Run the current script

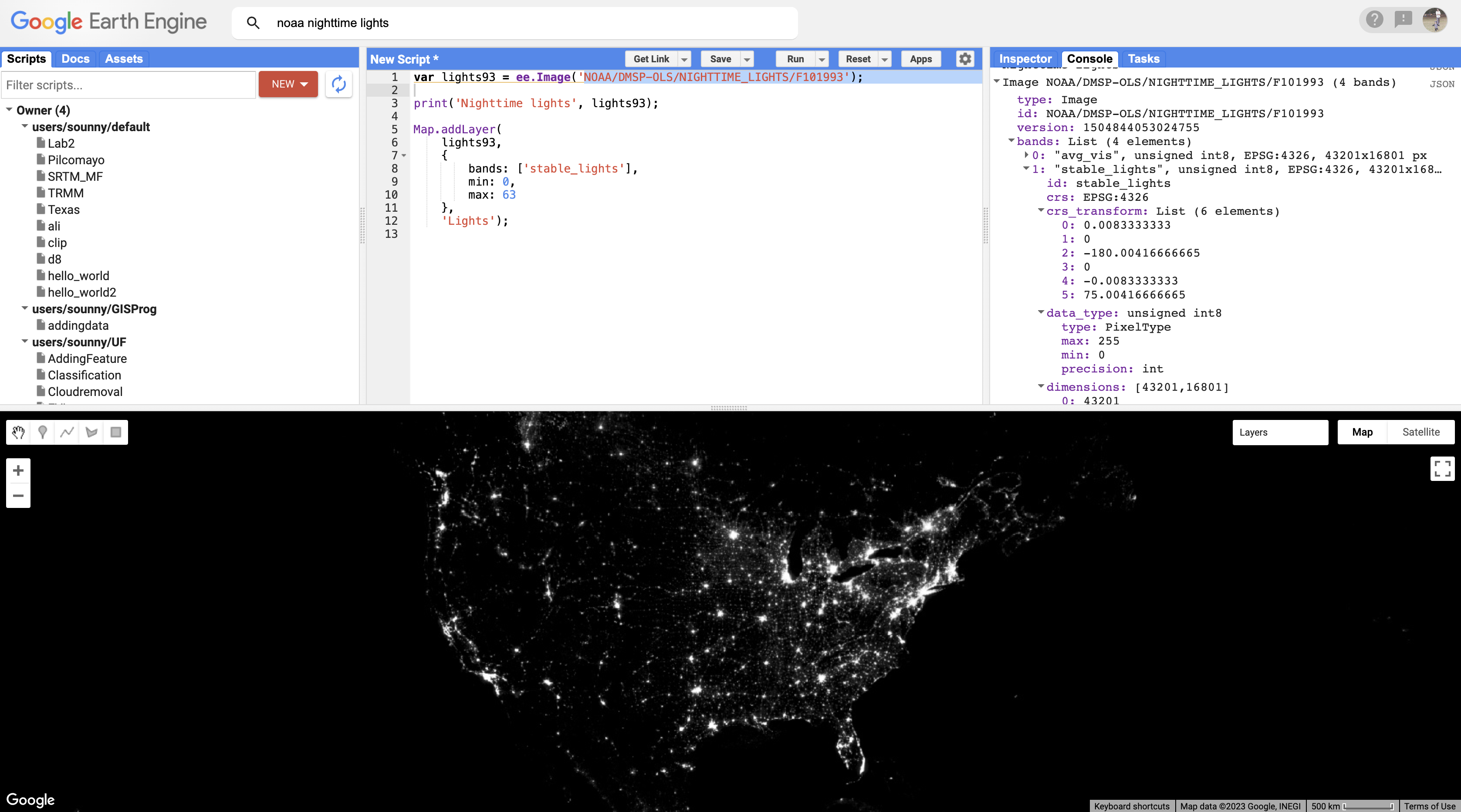tap(795, 58)
